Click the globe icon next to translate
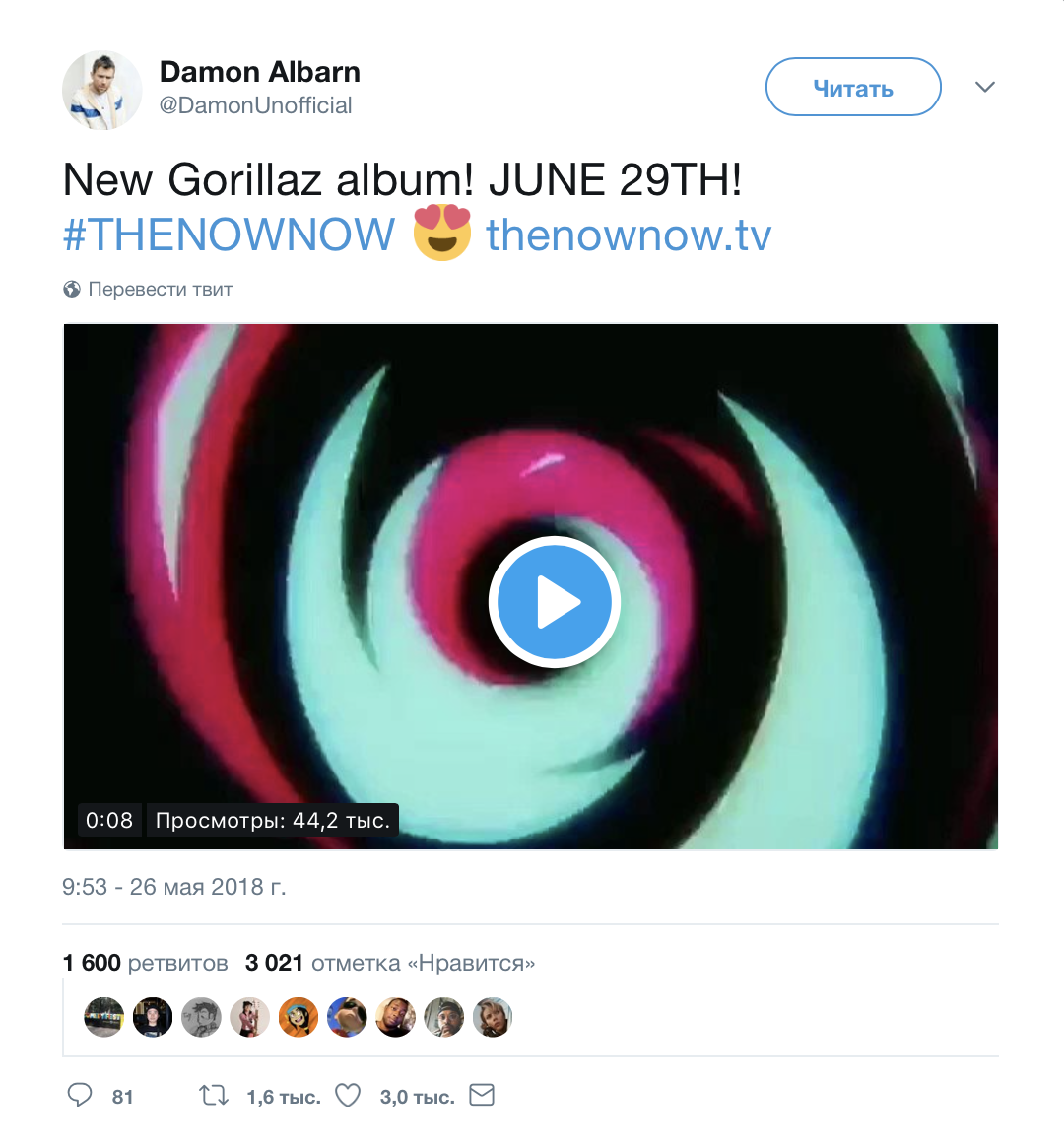This screenshot has width=1064, height=1141. point(71,289)
